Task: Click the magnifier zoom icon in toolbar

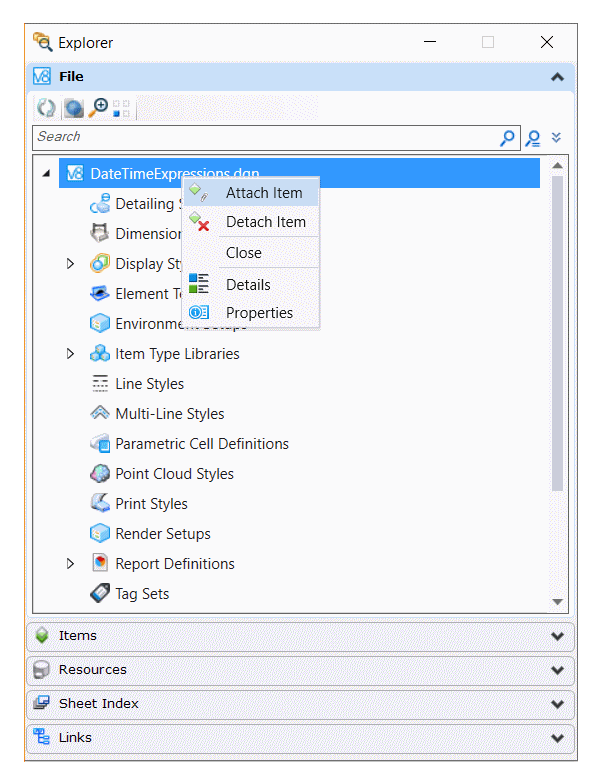Action: tap(98, 107)
